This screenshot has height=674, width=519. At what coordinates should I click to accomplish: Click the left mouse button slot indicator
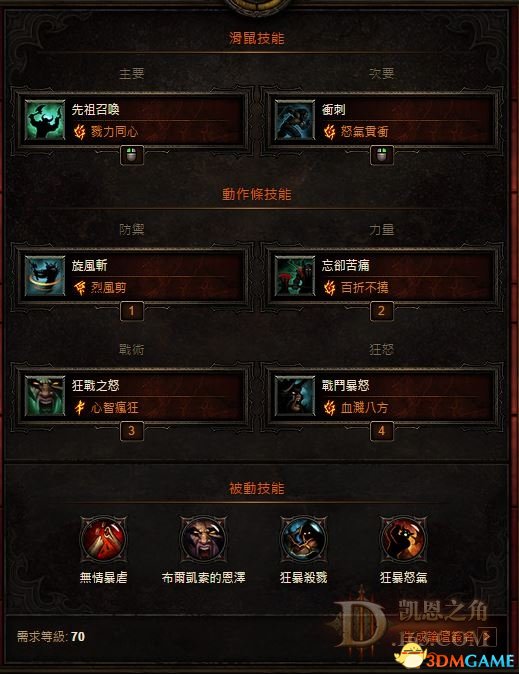pos(132,155)
